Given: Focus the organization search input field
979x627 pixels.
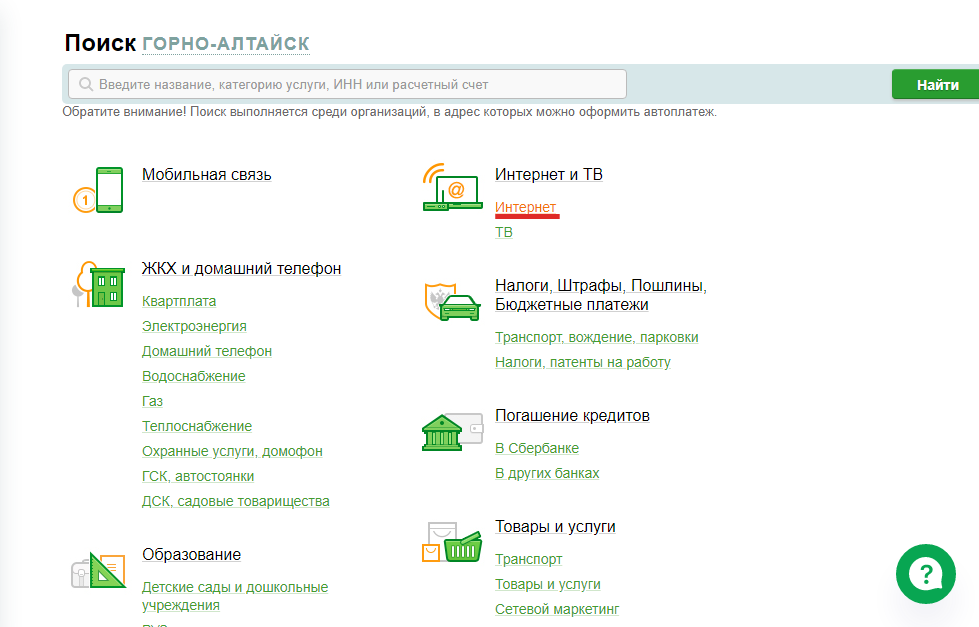Looking at the screenshot, I should coord(347,84).
